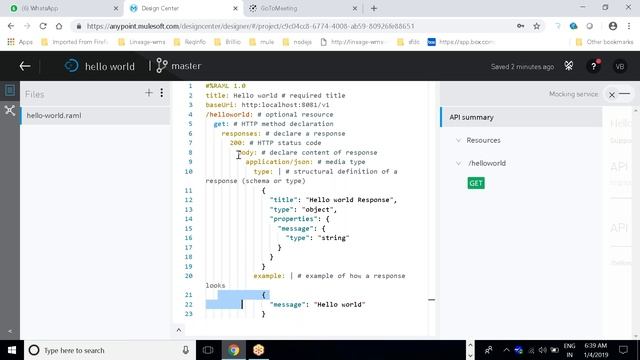Click the GoToMeeting taskbar icon
The image size is (640, 360).
(x=258, y=350)
